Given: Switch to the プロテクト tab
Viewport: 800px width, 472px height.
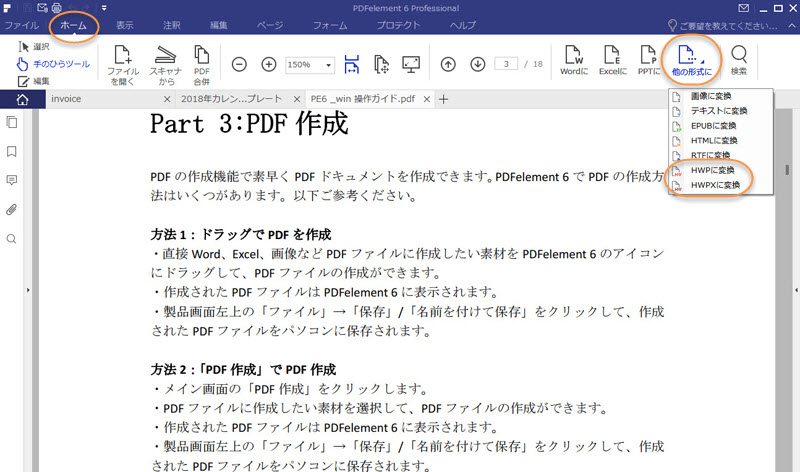Looking at the screenshot, I should click(398, 25).
